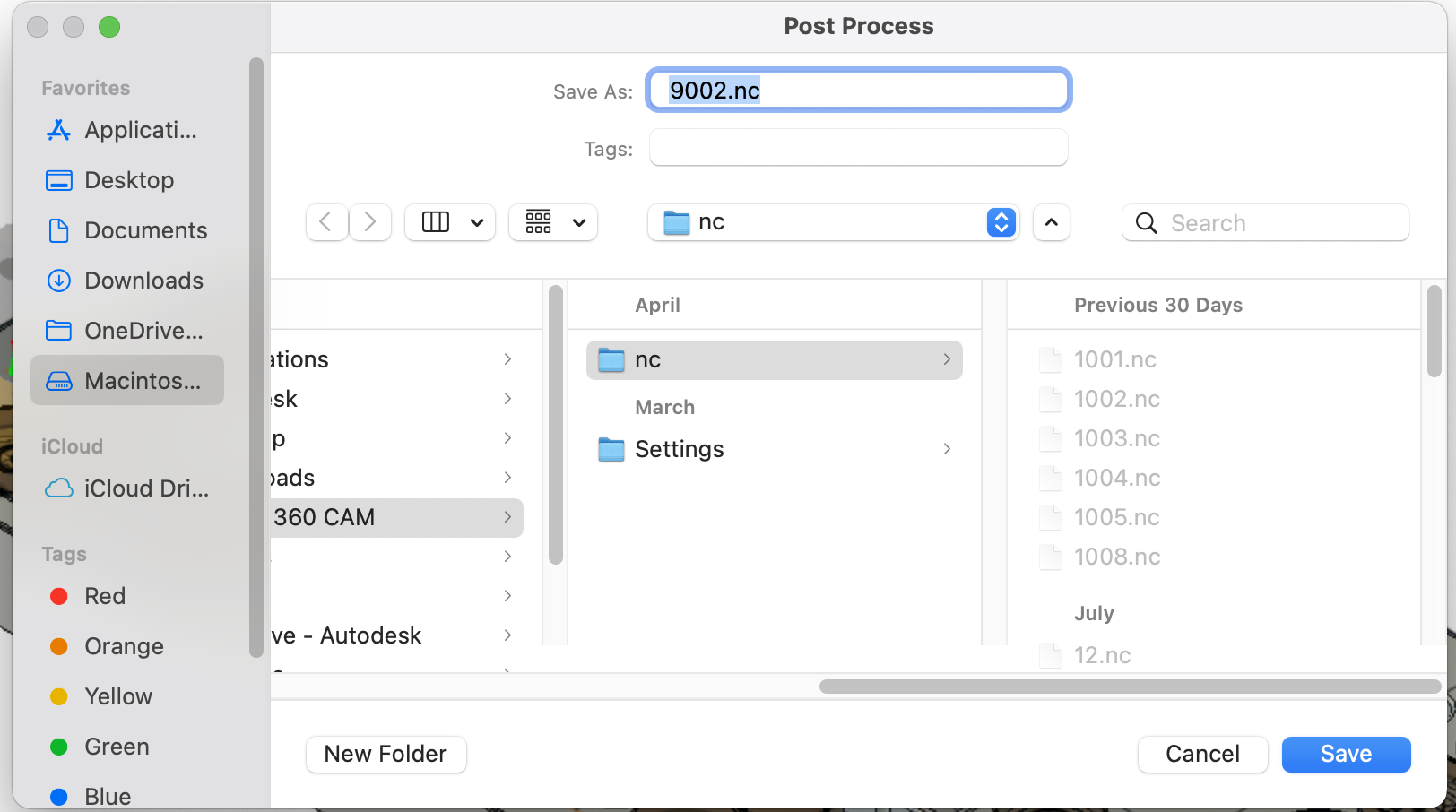Viewport: 1456px width, 812px height.
Task: Click the back navigation arrow
Action: click(x=326, y=222)
